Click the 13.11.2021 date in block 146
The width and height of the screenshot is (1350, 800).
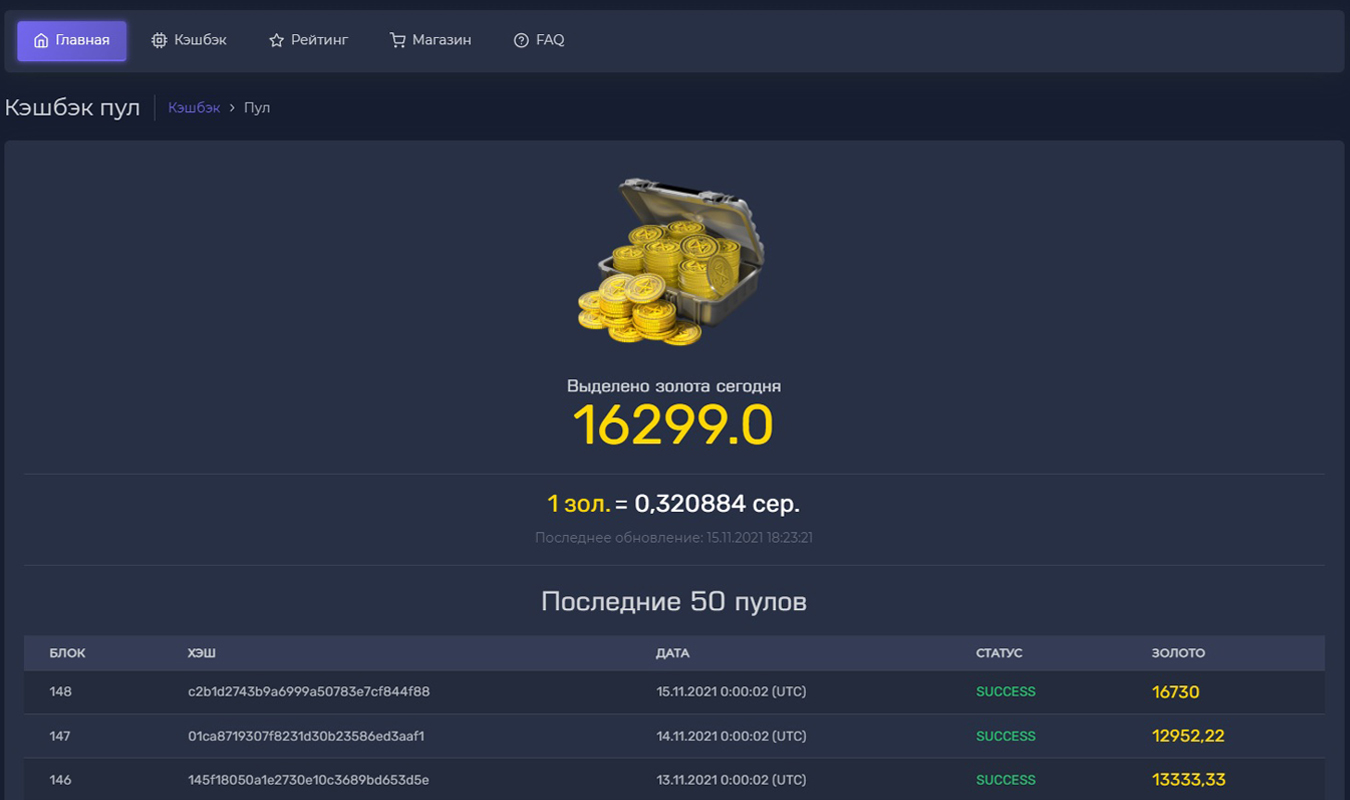pos(731,780)
